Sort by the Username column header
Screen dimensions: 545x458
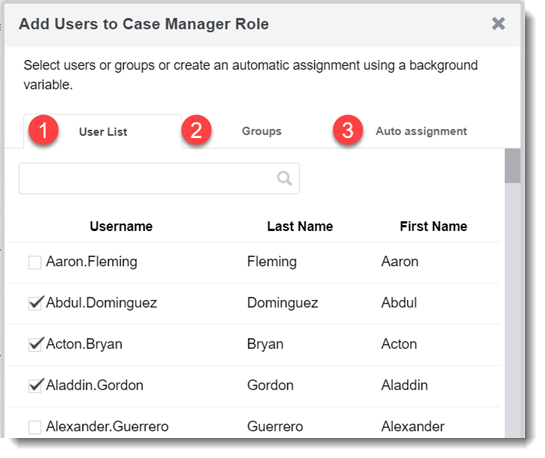(x=121, y=226)
